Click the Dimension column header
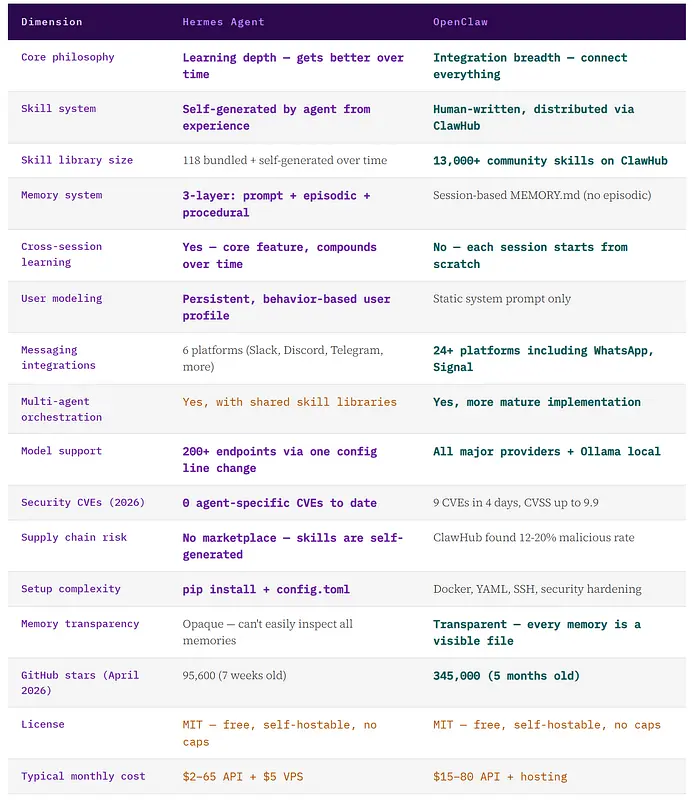Image resolution: width=700 pixels, height=804 pixels. coord(52,22)
